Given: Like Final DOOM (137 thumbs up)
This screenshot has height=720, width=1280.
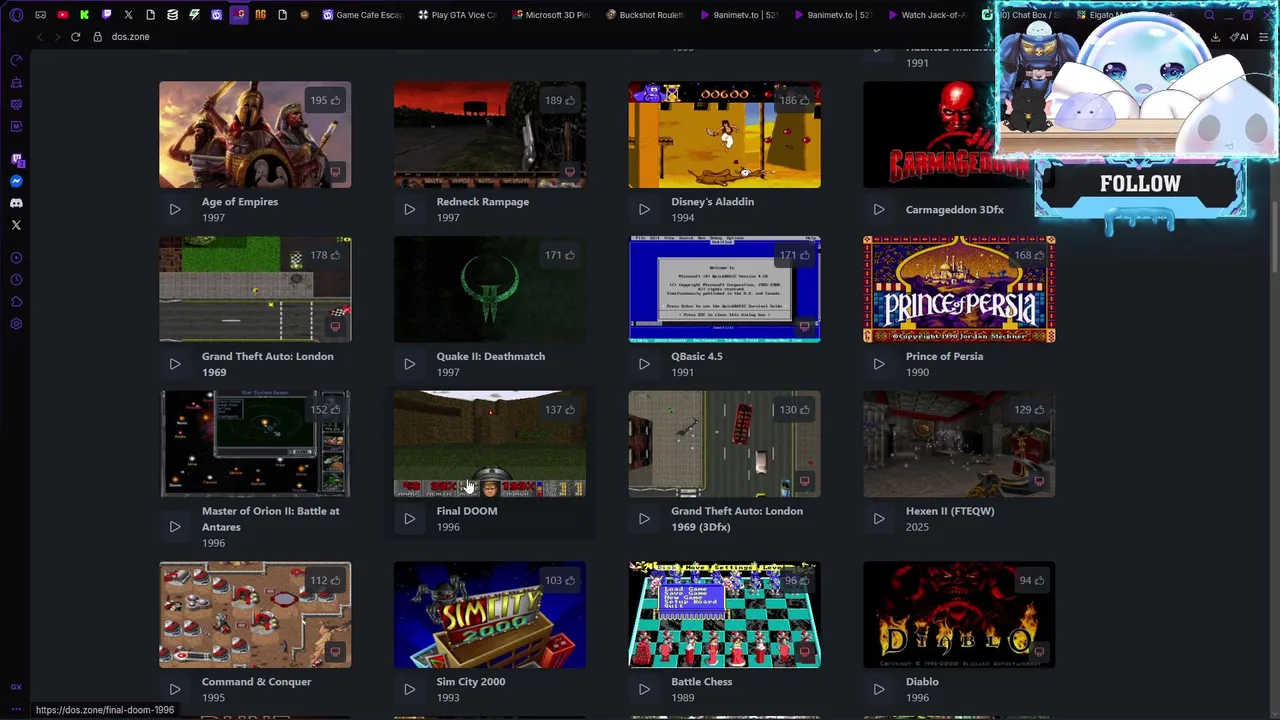Looking at the screenshot, I should (560, 409).
